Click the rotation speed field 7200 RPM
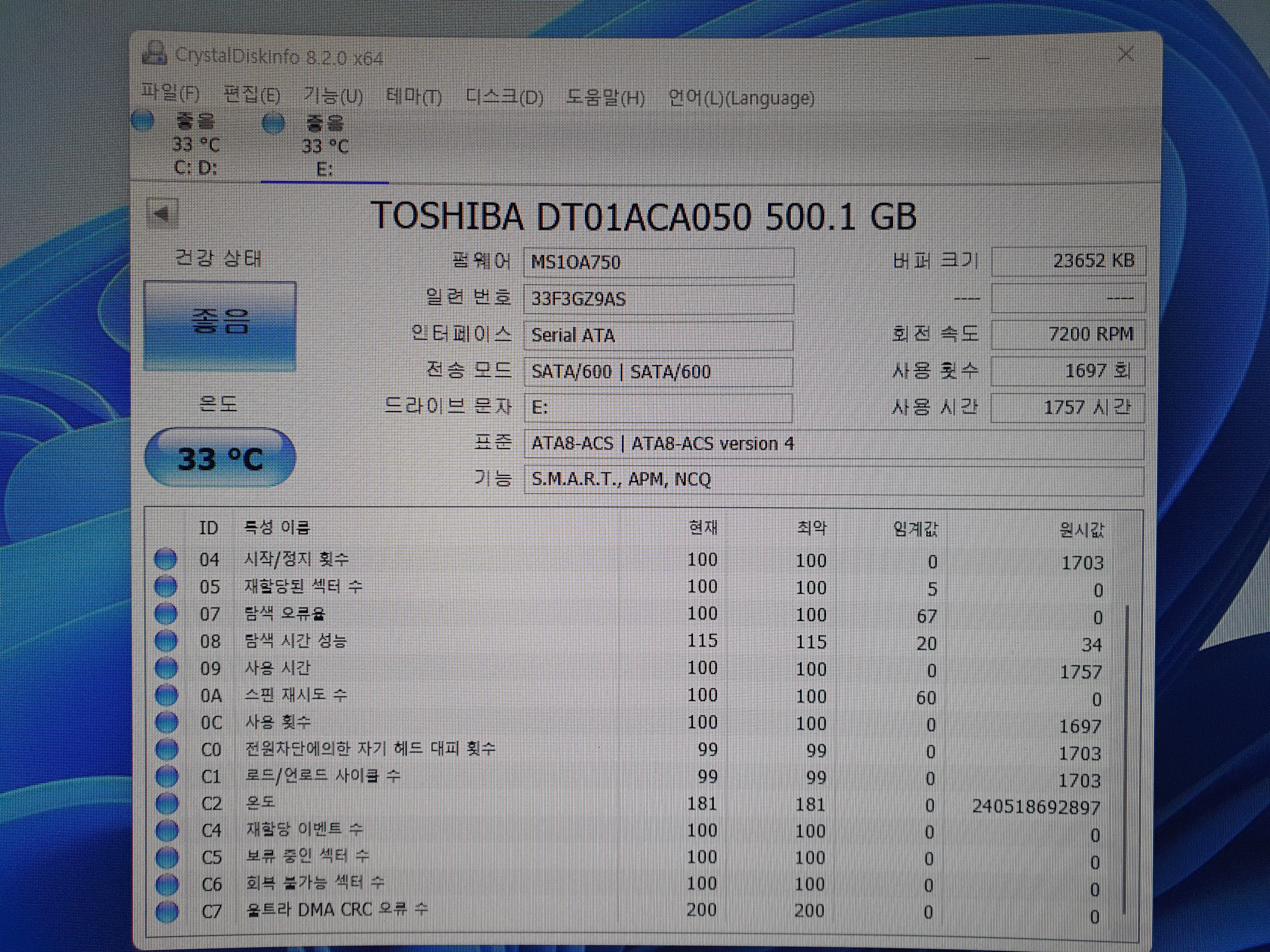 [x=1068, y=334]
